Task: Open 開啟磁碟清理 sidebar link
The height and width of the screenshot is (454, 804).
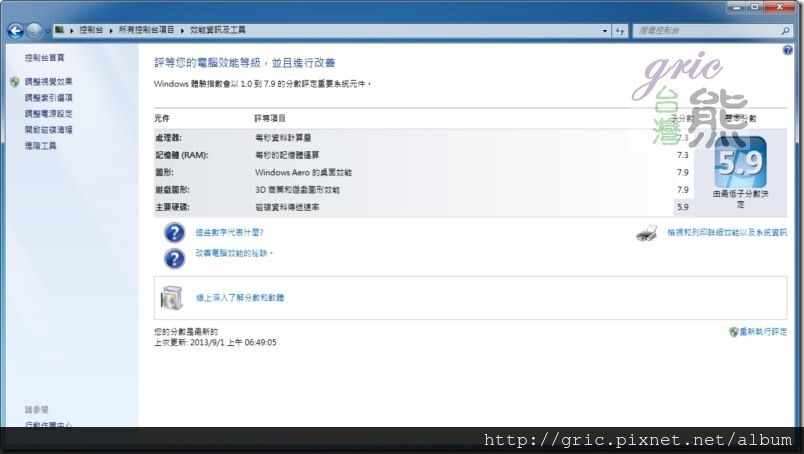Action: pos(49,130)
